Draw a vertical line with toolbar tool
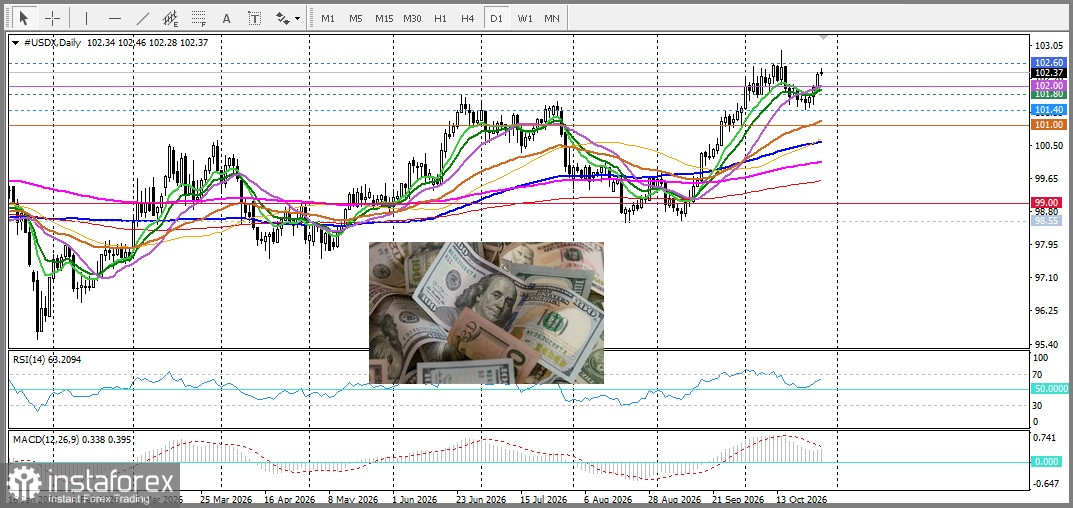Image resolution: width=1073 pixels, height=508 pixels. (x=86, y=18)
